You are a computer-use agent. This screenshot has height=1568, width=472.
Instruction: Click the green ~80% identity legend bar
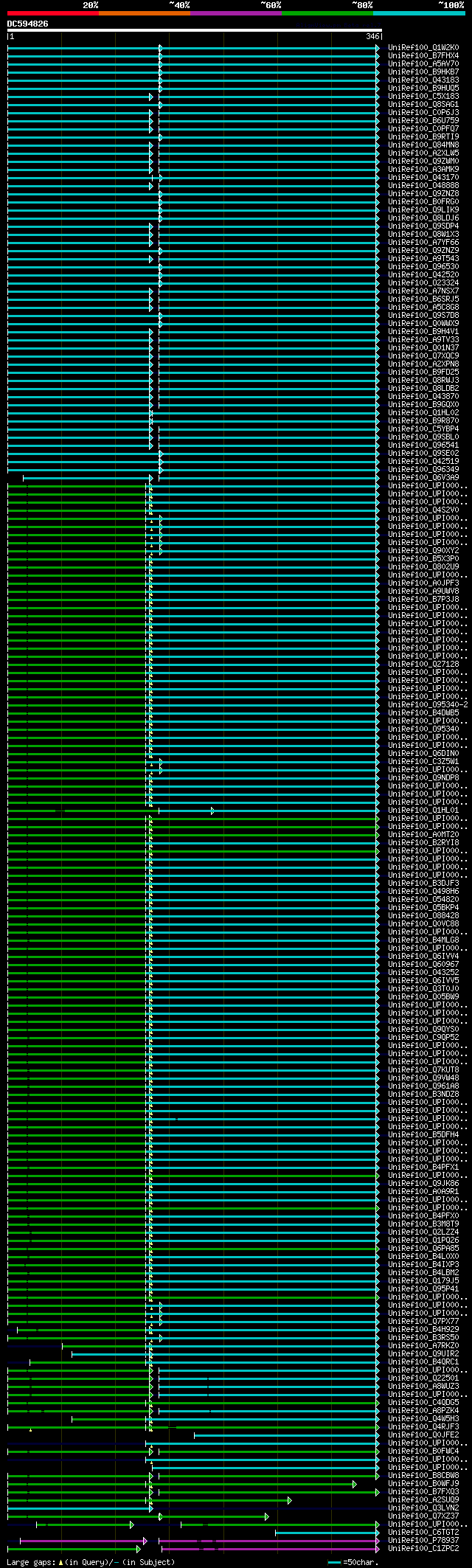click(327, 13)
